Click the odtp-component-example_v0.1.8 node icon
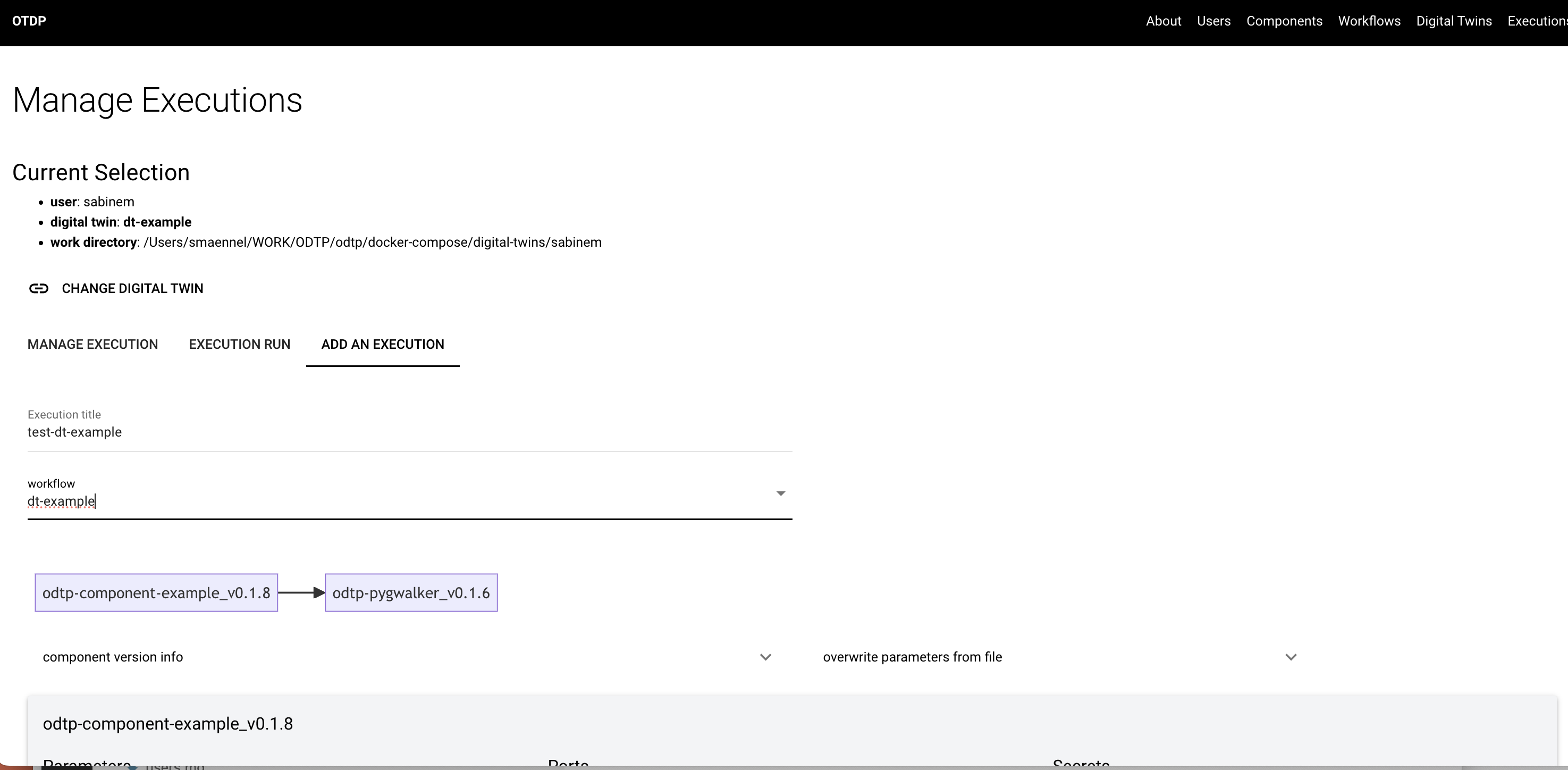The height and width of the screenshot is (770, 1568). click(156, 592)
